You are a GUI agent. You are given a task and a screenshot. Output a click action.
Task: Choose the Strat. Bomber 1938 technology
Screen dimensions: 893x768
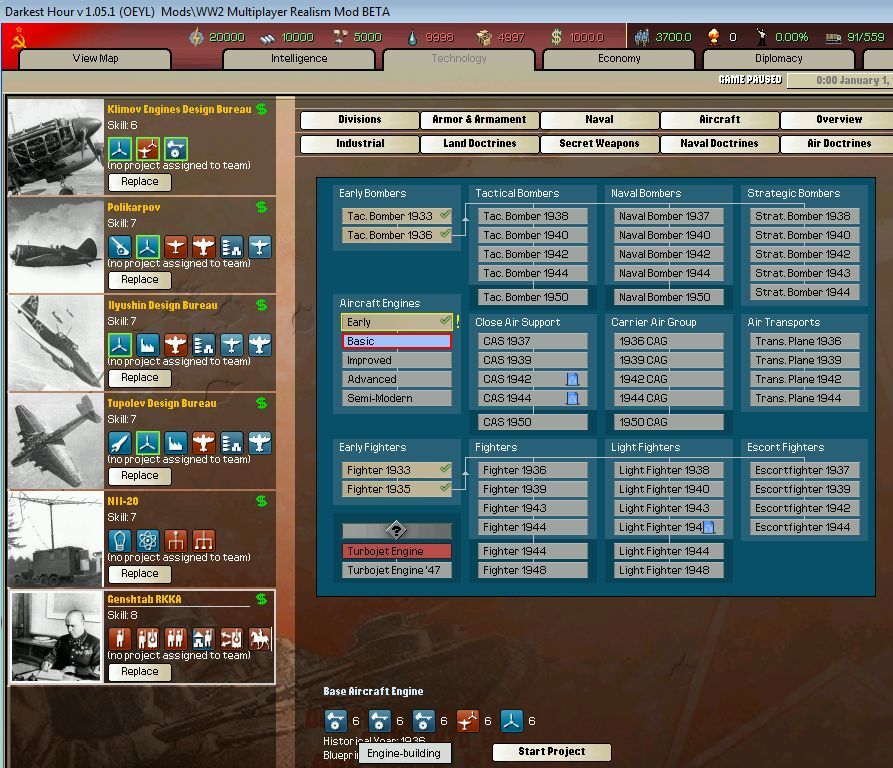(804, 216)
